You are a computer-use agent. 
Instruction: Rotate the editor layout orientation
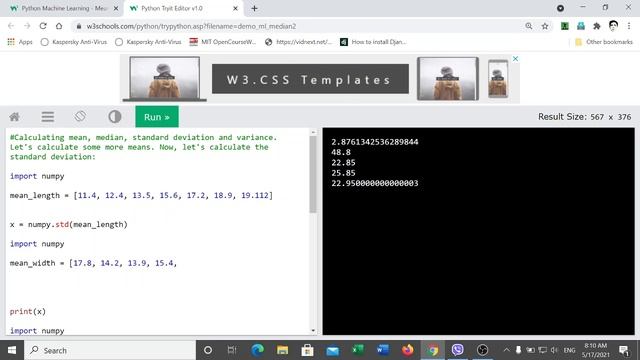(80, 117)
